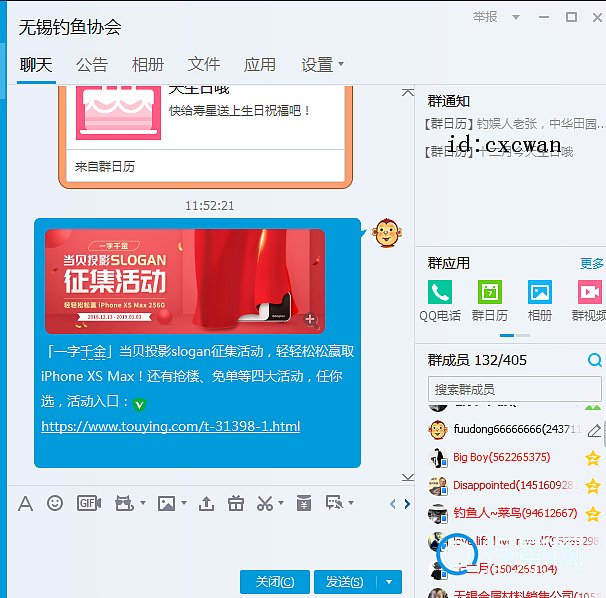This screenshot has height=598, width=606.
Task: Search group members magnifier icon
Action: tap(594, 360)
